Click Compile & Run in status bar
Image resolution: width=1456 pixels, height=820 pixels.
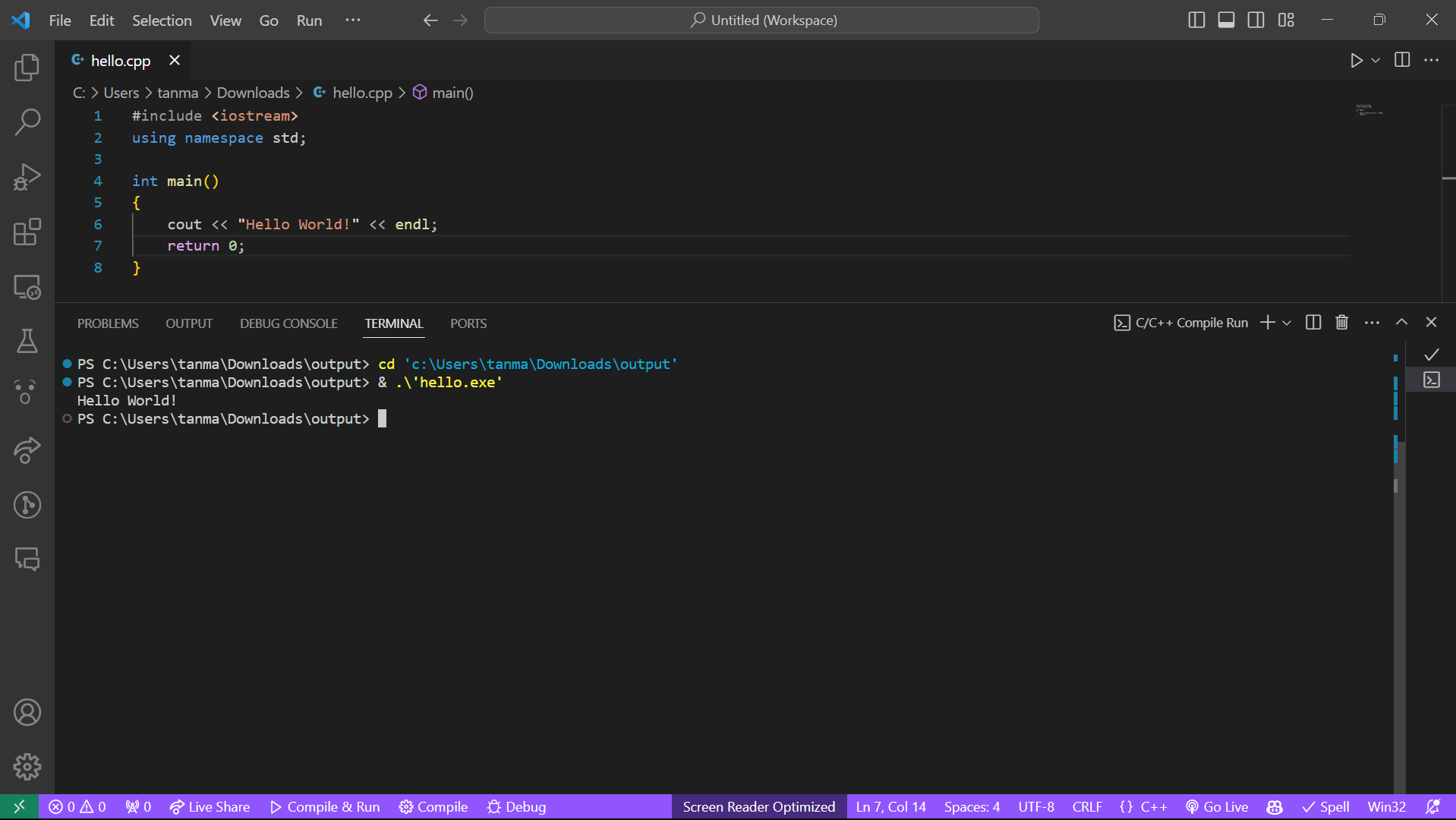(x=325, y=806)
